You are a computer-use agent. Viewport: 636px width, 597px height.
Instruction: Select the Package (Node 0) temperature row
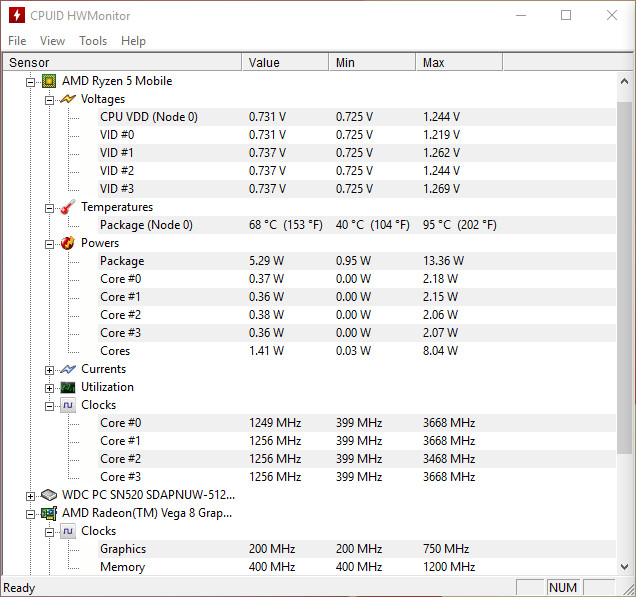309,225
